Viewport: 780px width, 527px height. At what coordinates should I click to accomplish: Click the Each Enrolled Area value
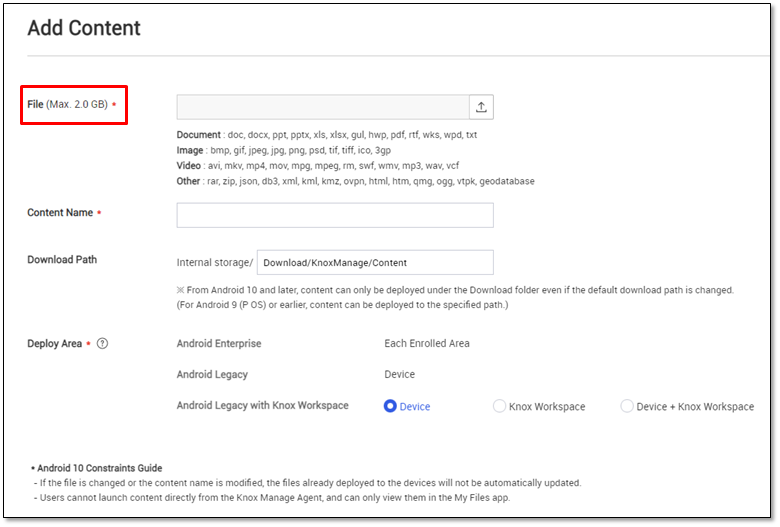427,343
